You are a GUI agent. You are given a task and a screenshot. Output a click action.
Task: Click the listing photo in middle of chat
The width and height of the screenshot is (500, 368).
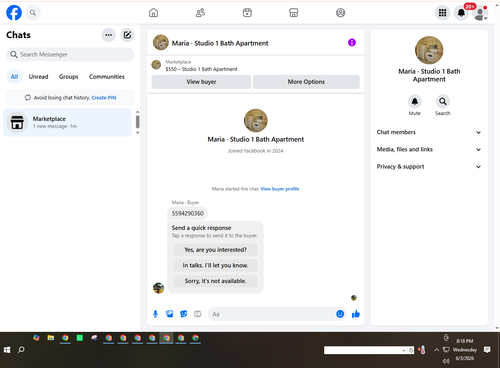pos(256,120)
